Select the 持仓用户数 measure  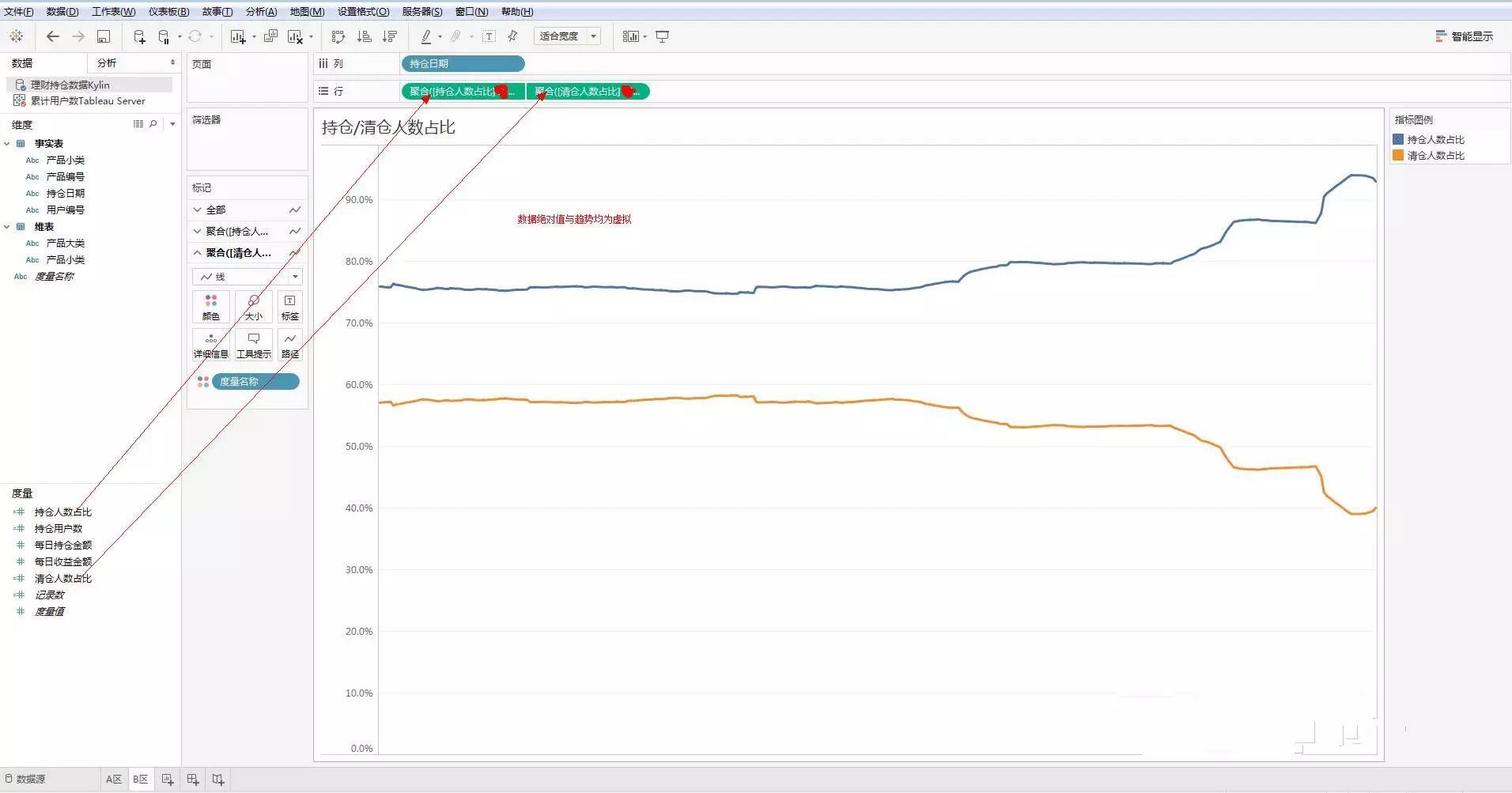59,529
